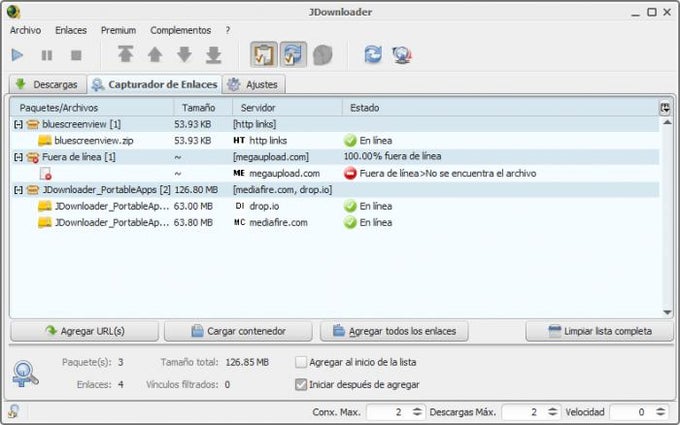Viewport: 680px width, 425px height.
Task: Click Agregar todos los enlaces button
Action: tap(394, 331)
